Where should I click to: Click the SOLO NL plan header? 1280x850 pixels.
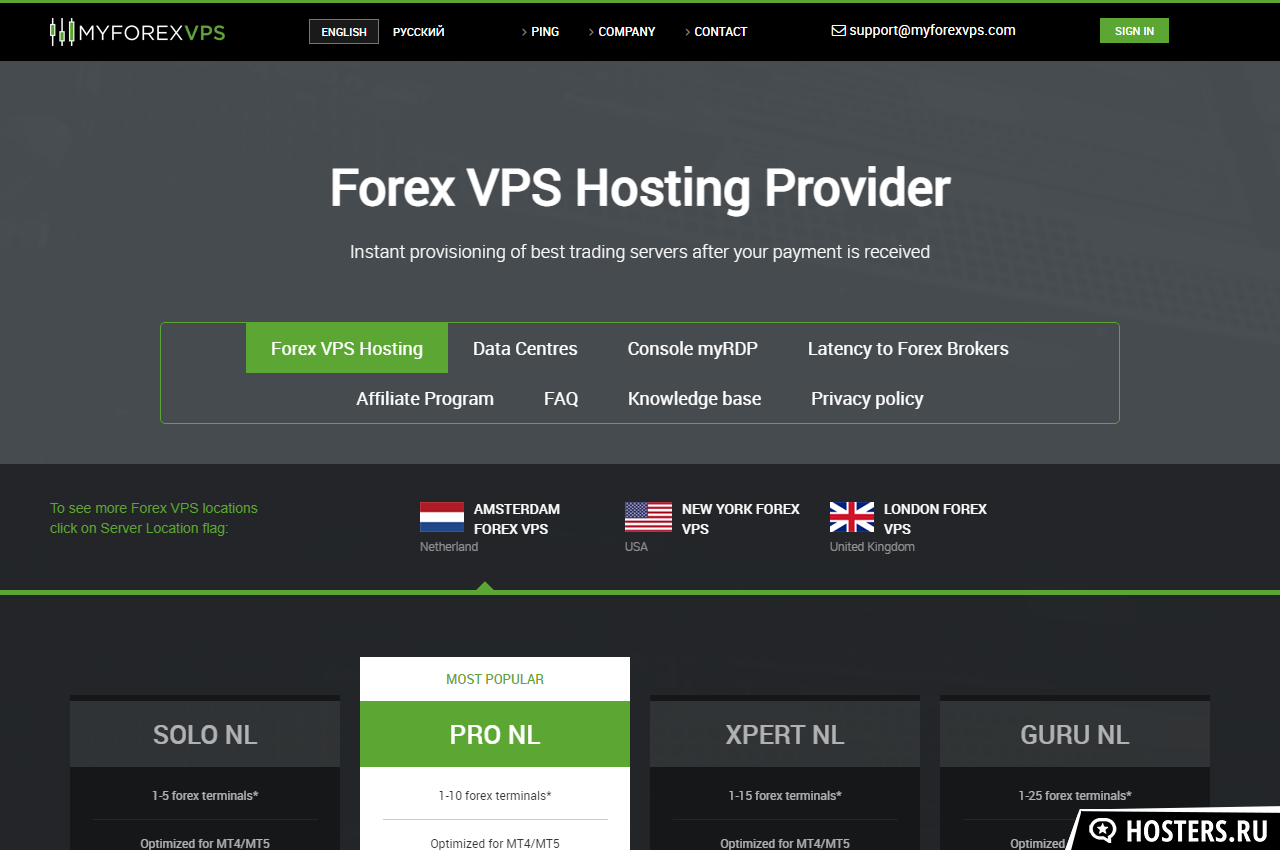[x=205, y=734]
